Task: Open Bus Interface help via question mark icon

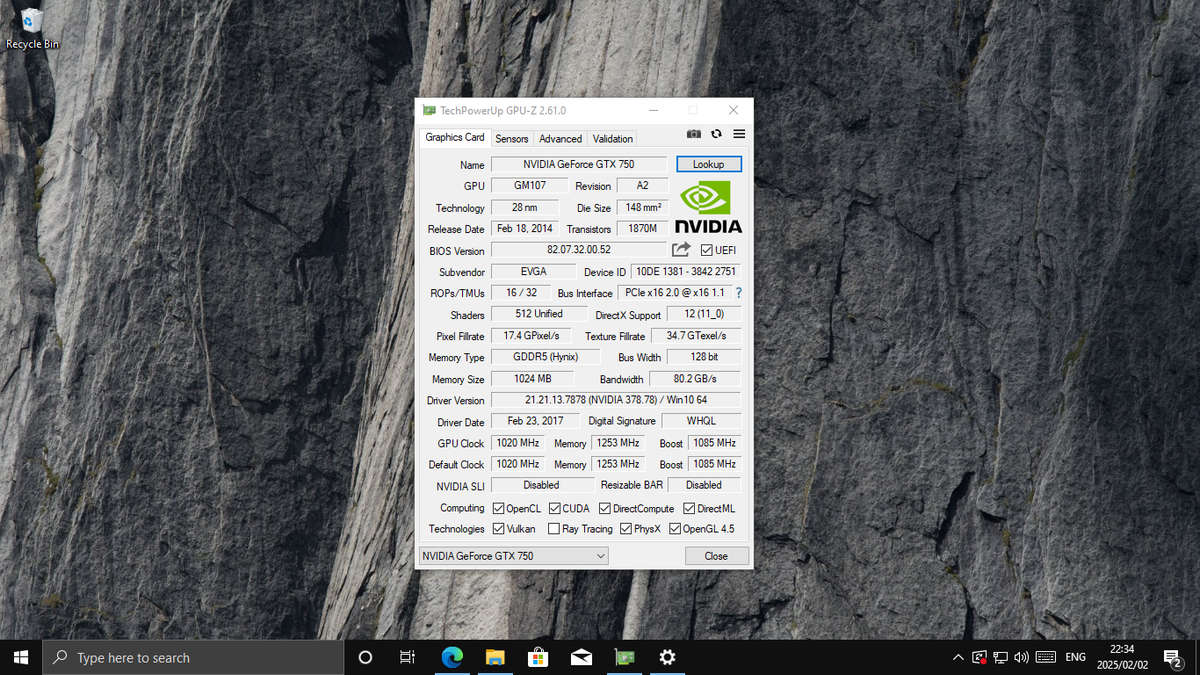Action: (x=738, y=293)
